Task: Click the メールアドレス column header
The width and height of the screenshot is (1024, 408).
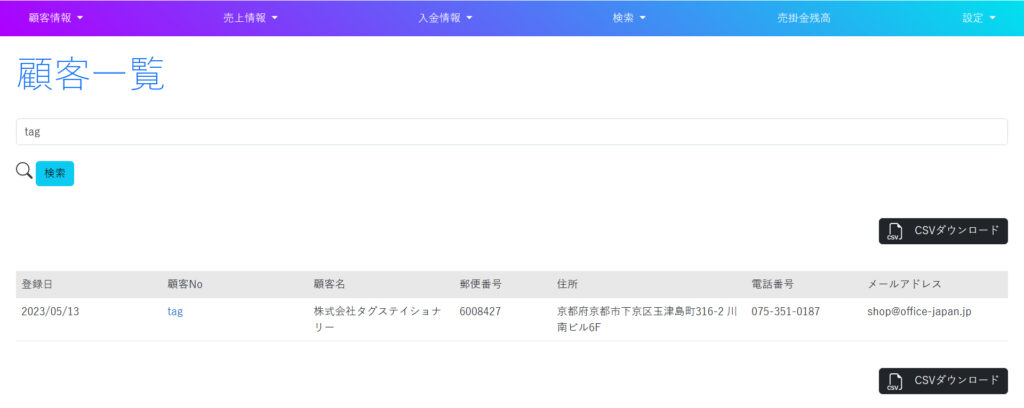Action: click(904, 285)
